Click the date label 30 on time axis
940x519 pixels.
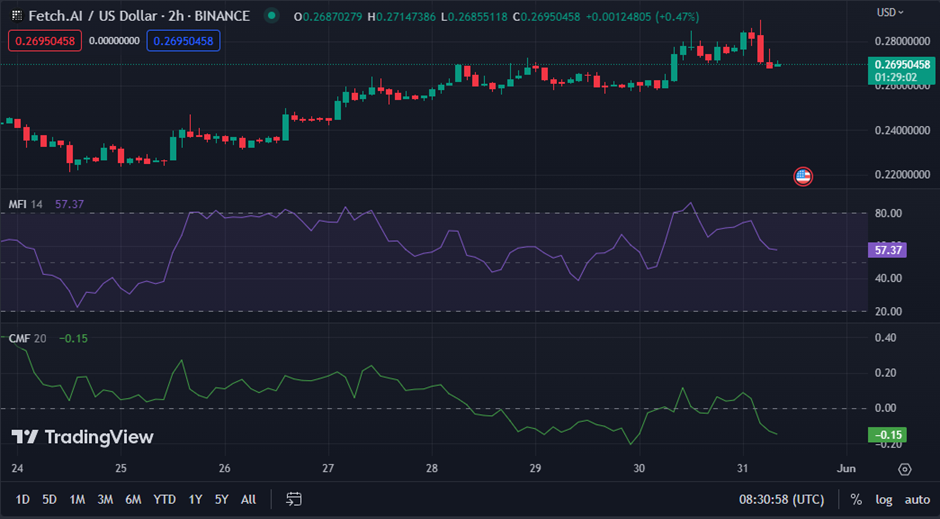tap(639, 469)
